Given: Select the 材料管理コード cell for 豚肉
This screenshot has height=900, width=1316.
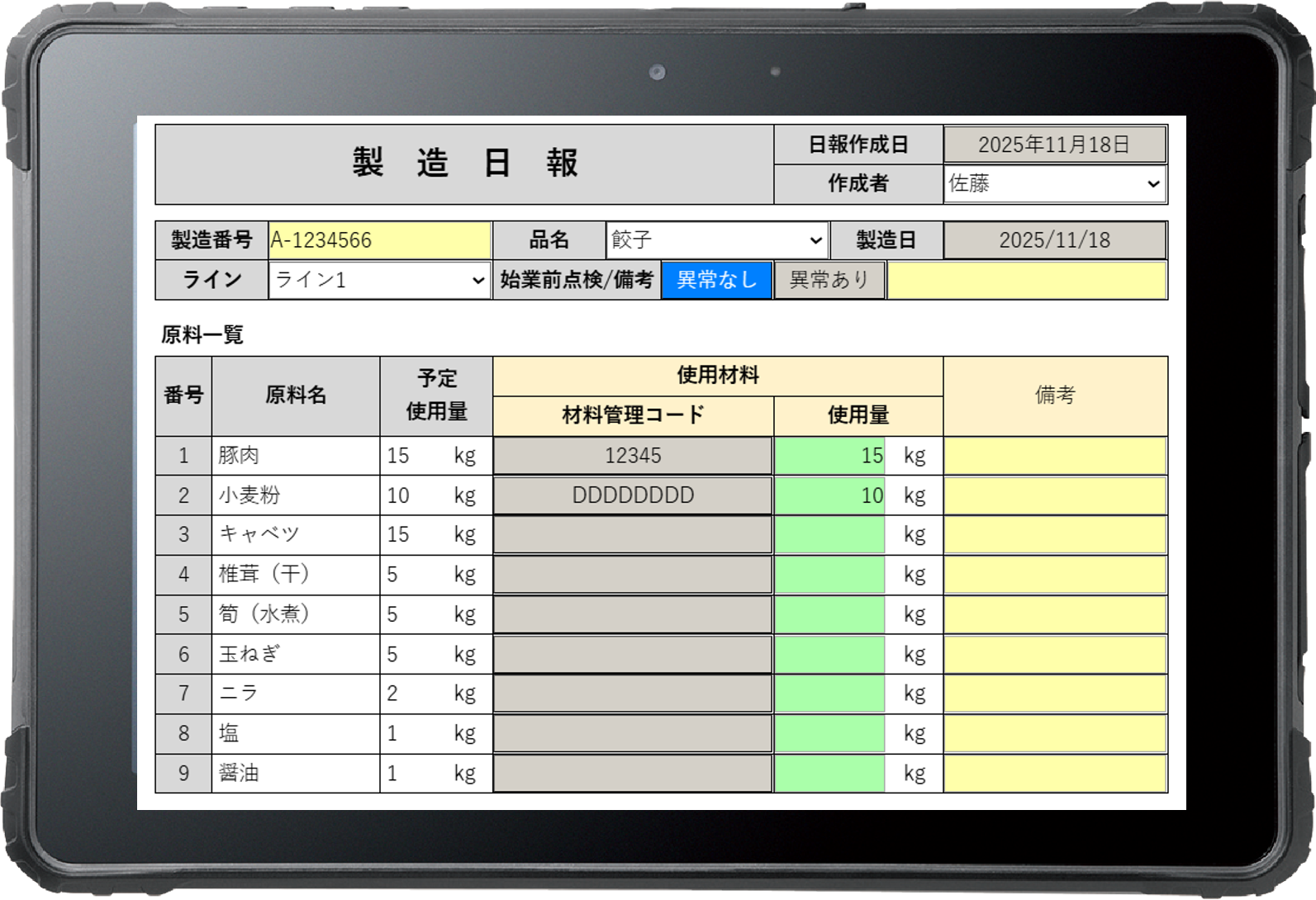Looking at the screenshot, I should pyautogui.click(x=633, y=456).
